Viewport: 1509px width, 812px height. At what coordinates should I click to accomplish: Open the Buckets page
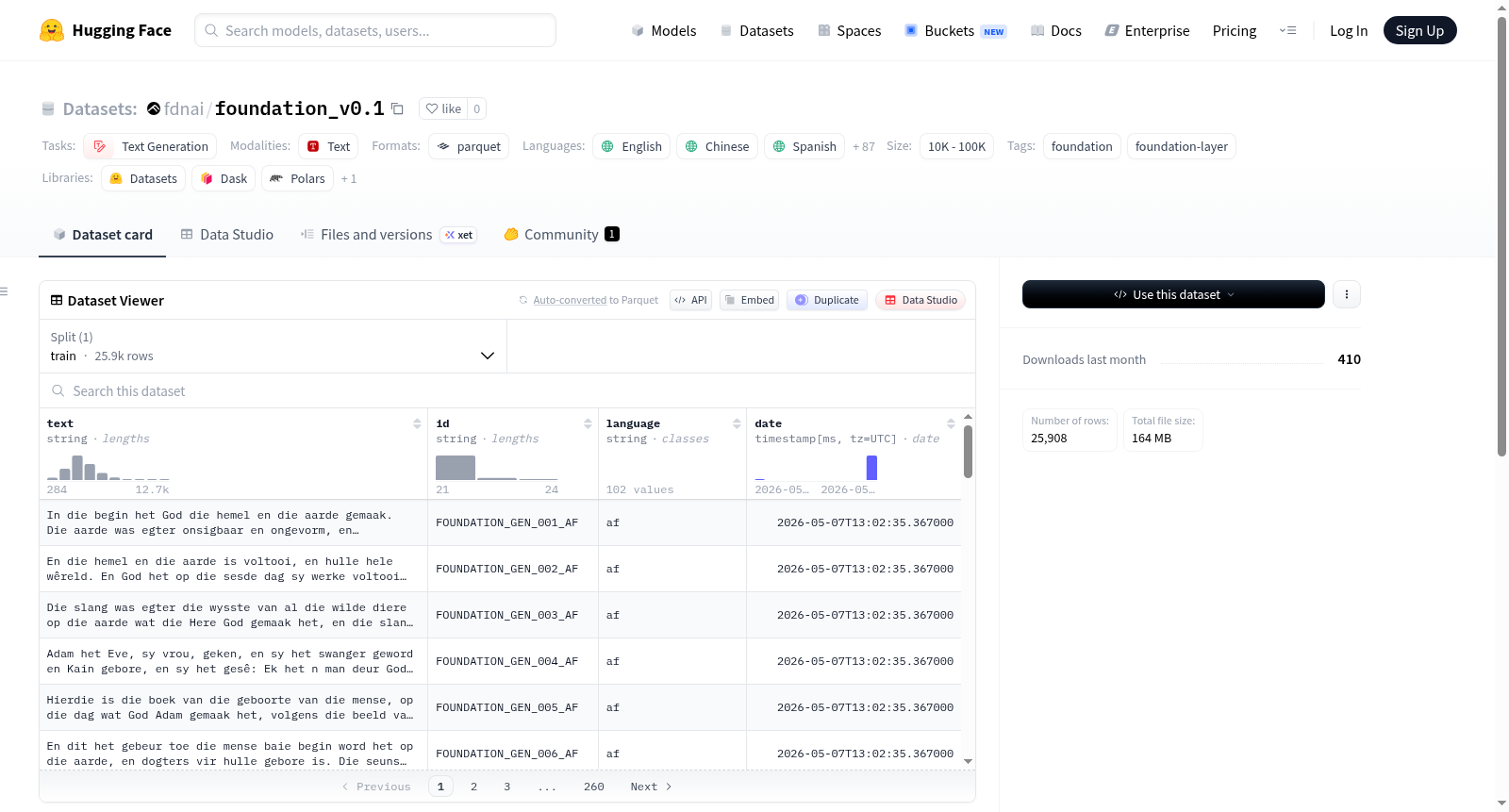tap(955, 30)
